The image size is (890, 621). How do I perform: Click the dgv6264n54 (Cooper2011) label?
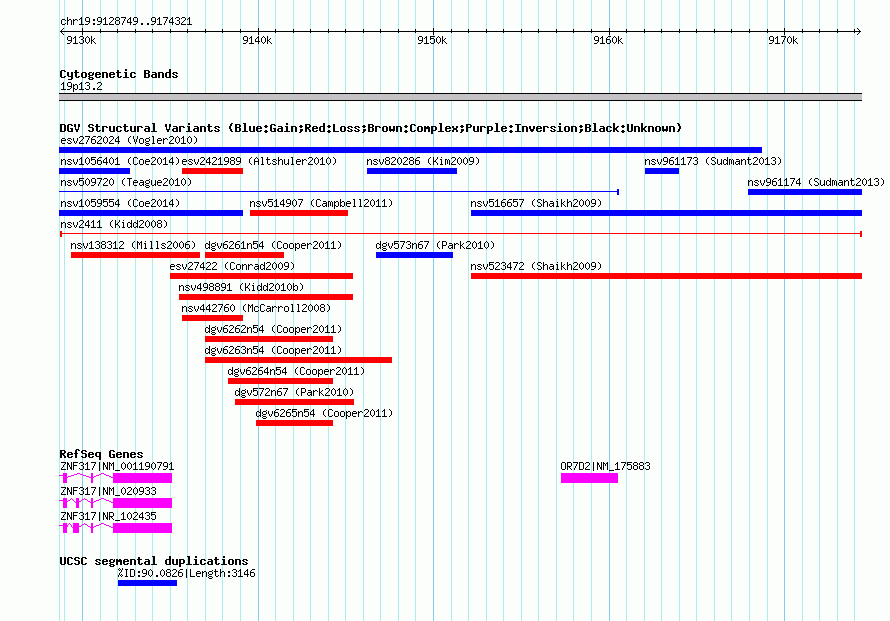(x=296, y=371)
